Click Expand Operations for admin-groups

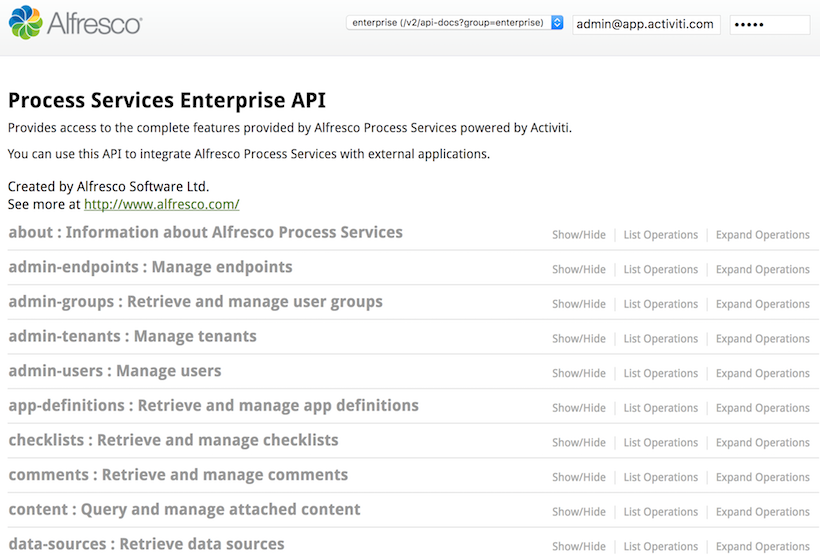[762, 304]
